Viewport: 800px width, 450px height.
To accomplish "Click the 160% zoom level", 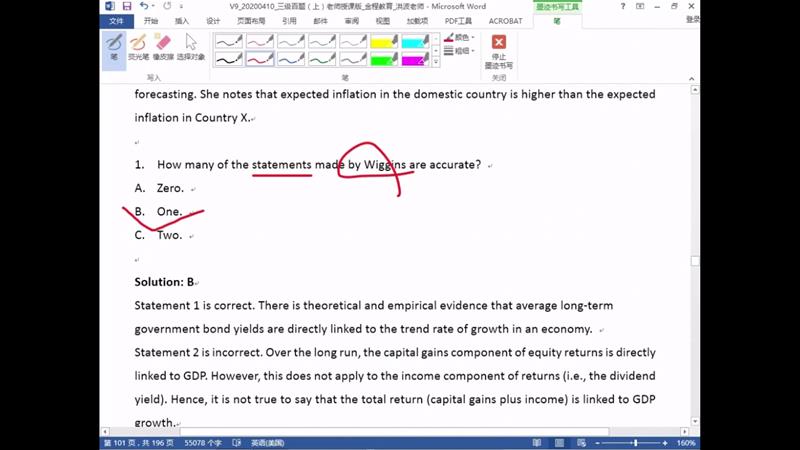I will click(x=686, y=443).
